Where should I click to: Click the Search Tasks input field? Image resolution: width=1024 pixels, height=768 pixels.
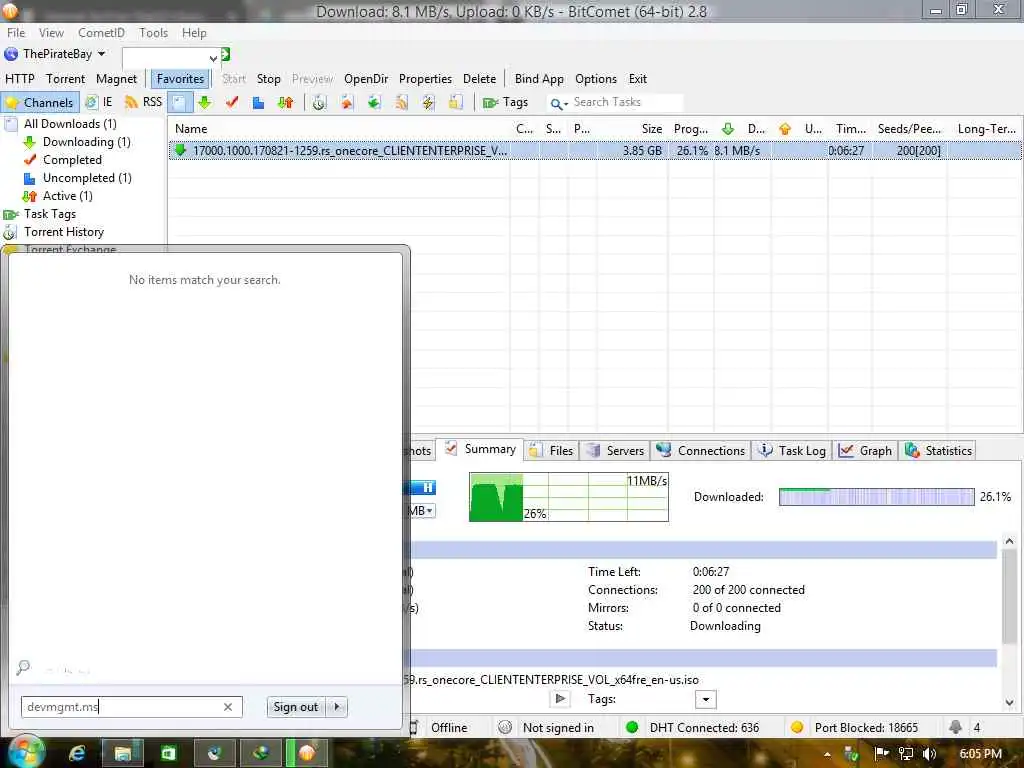(x=626, y=103)
